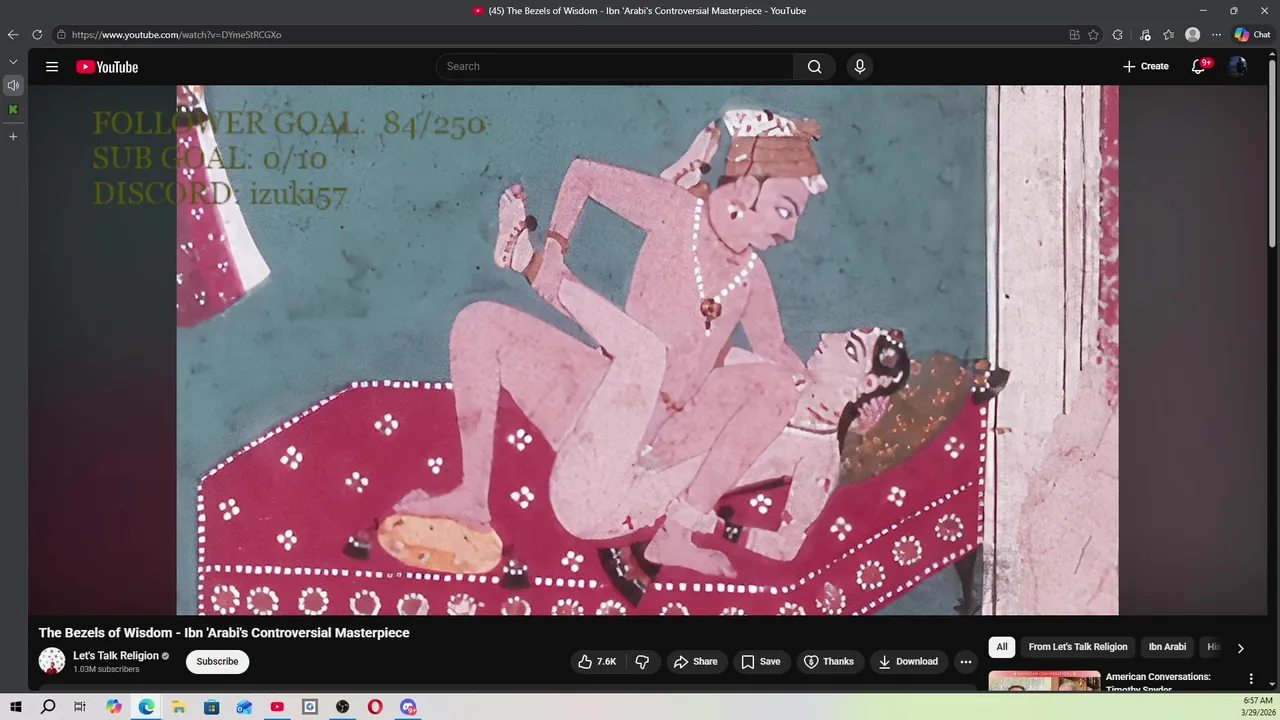
Task: Open the YouTube account avatar menu
Action: tap(1238, 67)
